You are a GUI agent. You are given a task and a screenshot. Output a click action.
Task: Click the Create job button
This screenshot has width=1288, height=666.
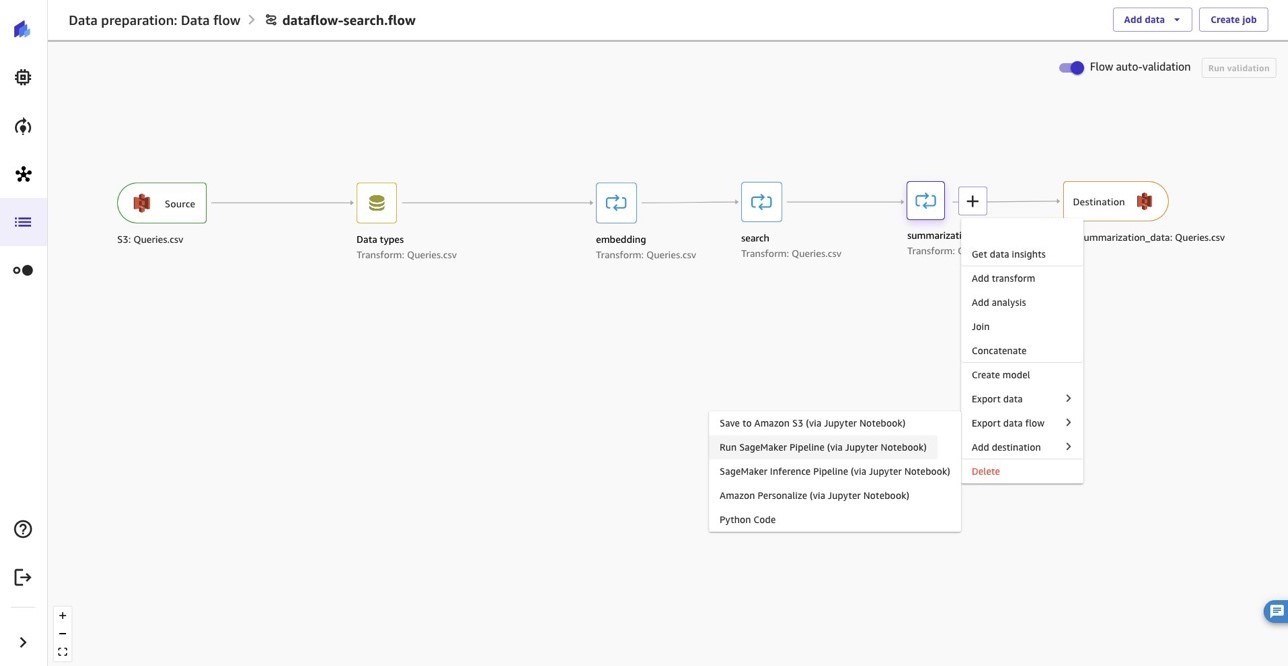coord(1234,20)
